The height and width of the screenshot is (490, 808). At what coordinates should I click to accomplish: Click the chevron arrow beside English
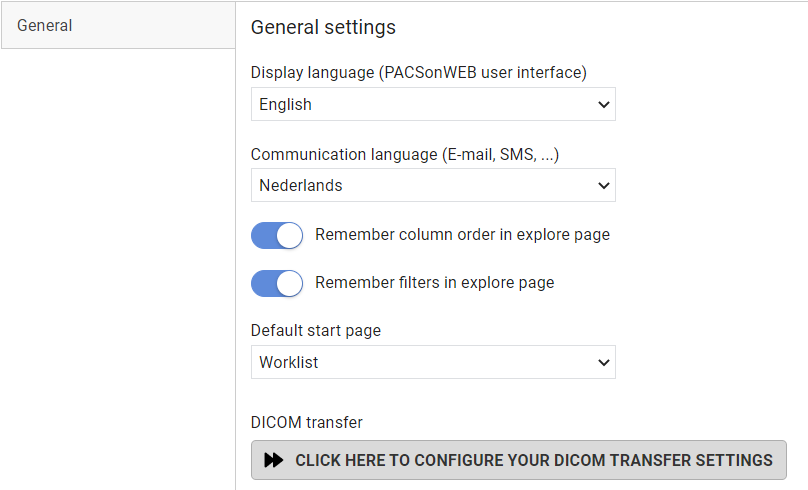pyautogui.click(x=603, y=105)
